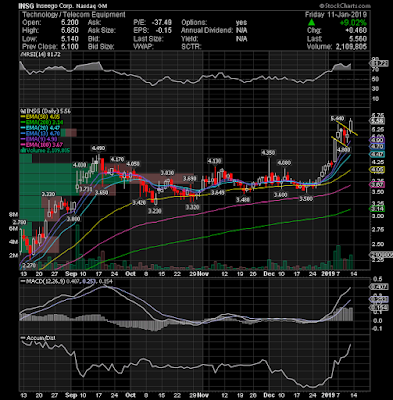Click the 3.480 price label
The height and width of the screenshot is (400, 393).
coord(243,200)
